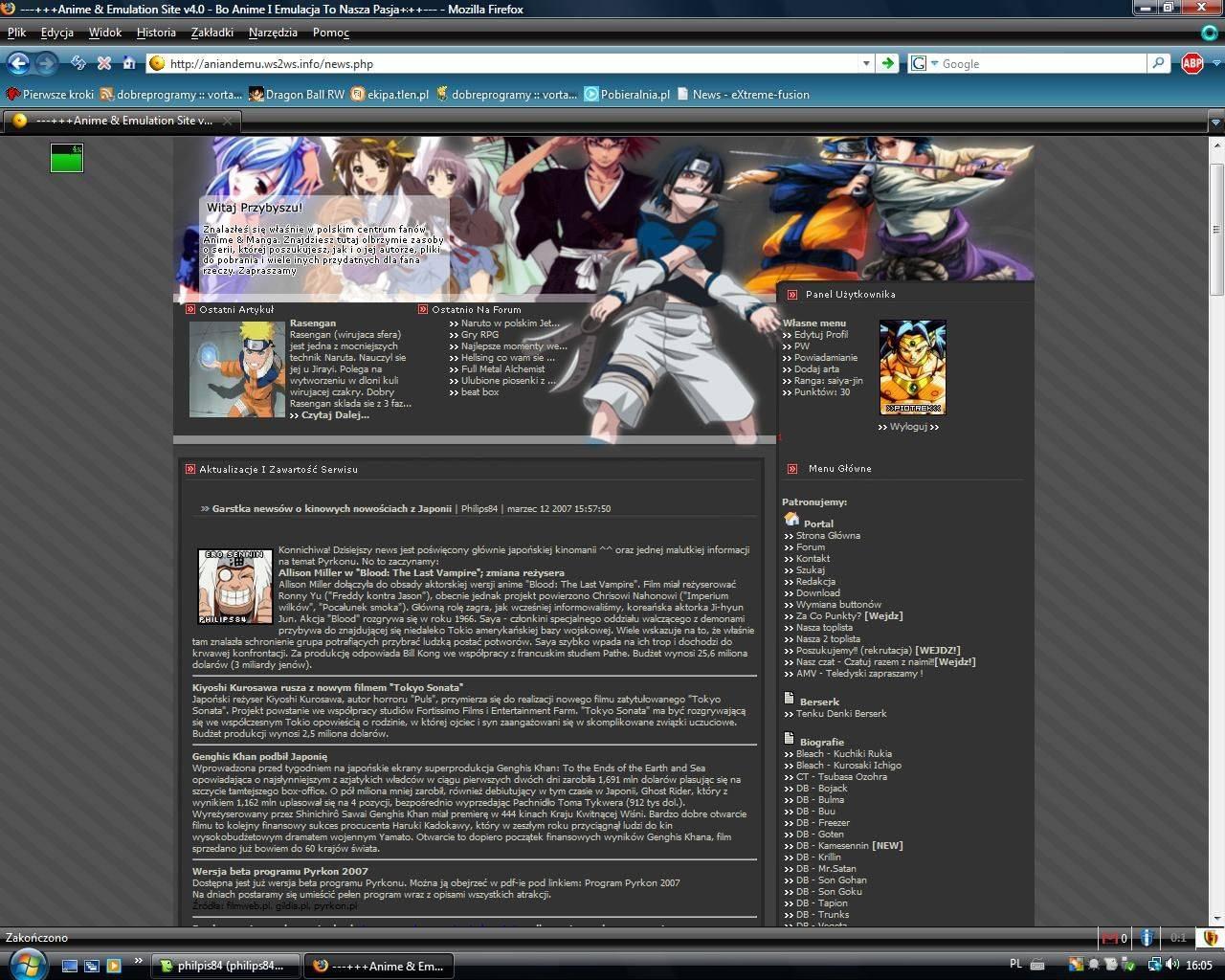Open the Adblock Plus ABP icon
The image size is (1225, 980).
pos(1192,63)
